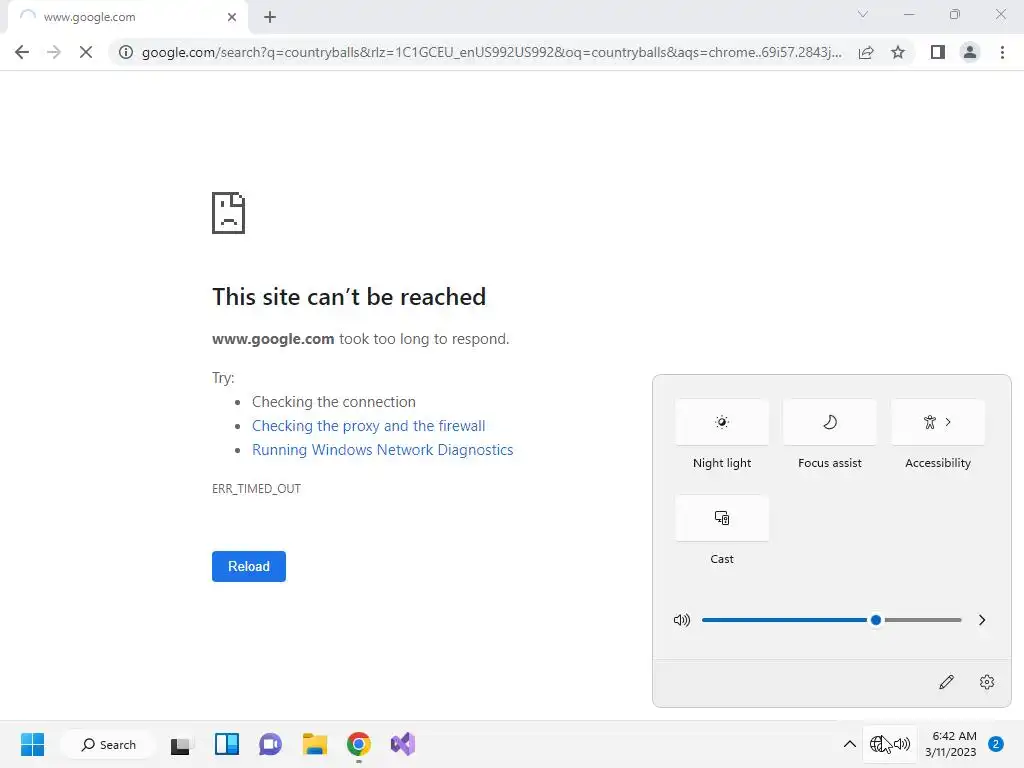
Task: Click the blue Reload button
Action: coord(249,566)
